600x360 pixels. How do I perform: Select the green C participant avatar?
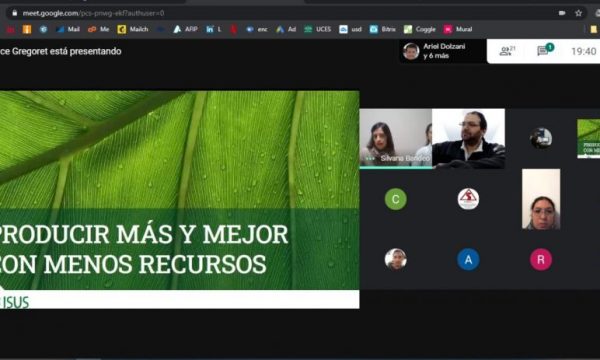coord(396,199)
